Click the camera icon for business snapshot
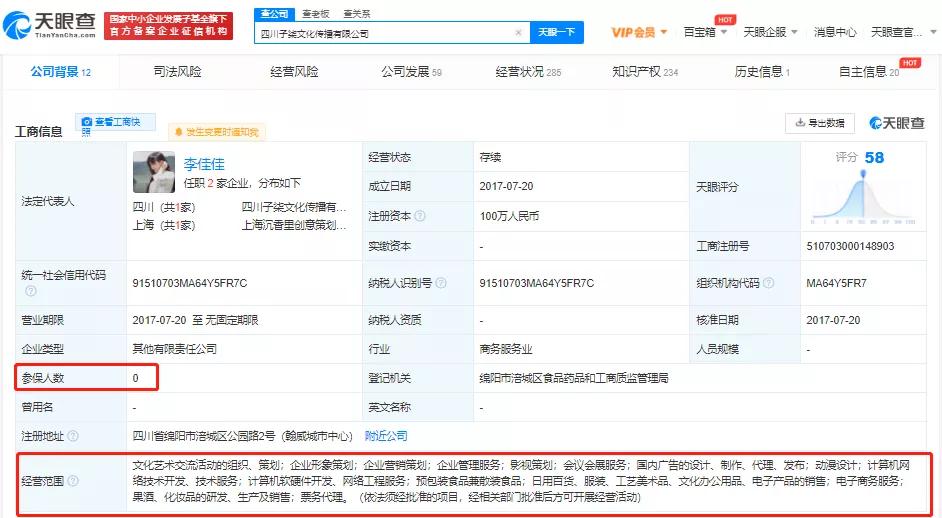The height and width of the screenshot is (518, 942). [87, 122]
